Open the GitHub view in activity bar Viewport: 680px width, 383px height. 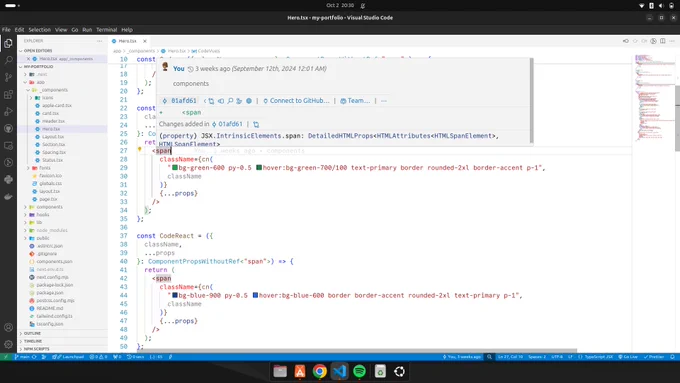tap(8, 128)
